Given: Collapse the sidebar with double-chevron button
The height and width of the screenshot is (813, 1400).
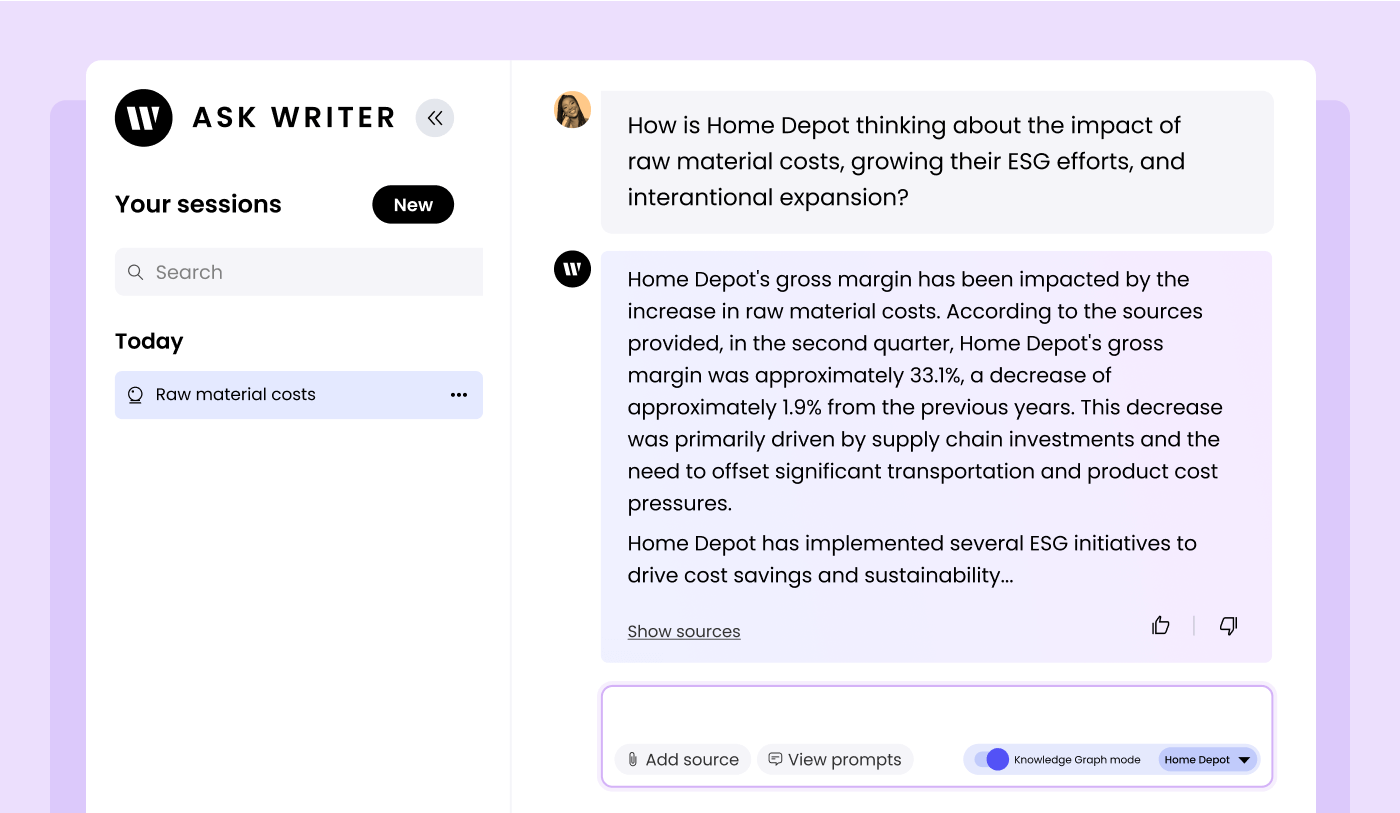Looking at the screenshot, I should click(x=435, y=118).
